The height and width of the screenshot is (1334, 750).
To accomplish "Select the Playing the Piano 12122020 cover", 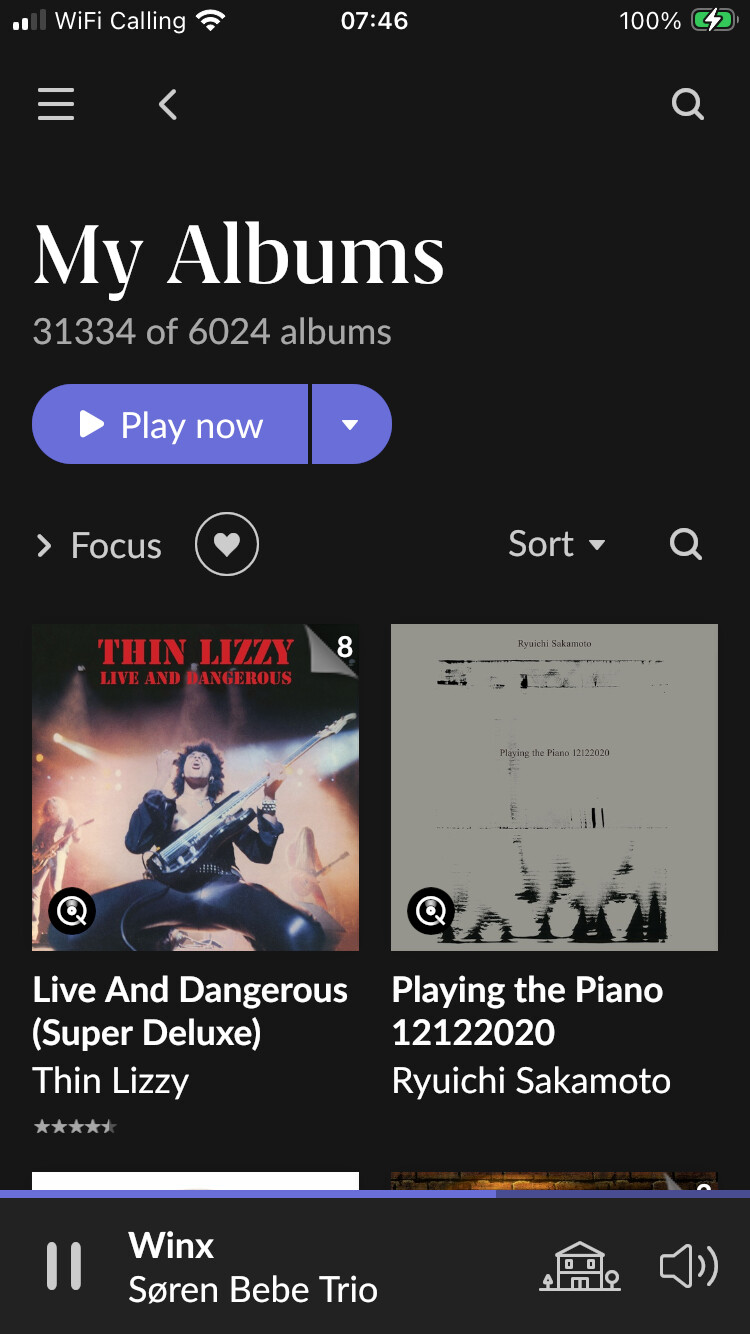I will (x=554, y=787).
